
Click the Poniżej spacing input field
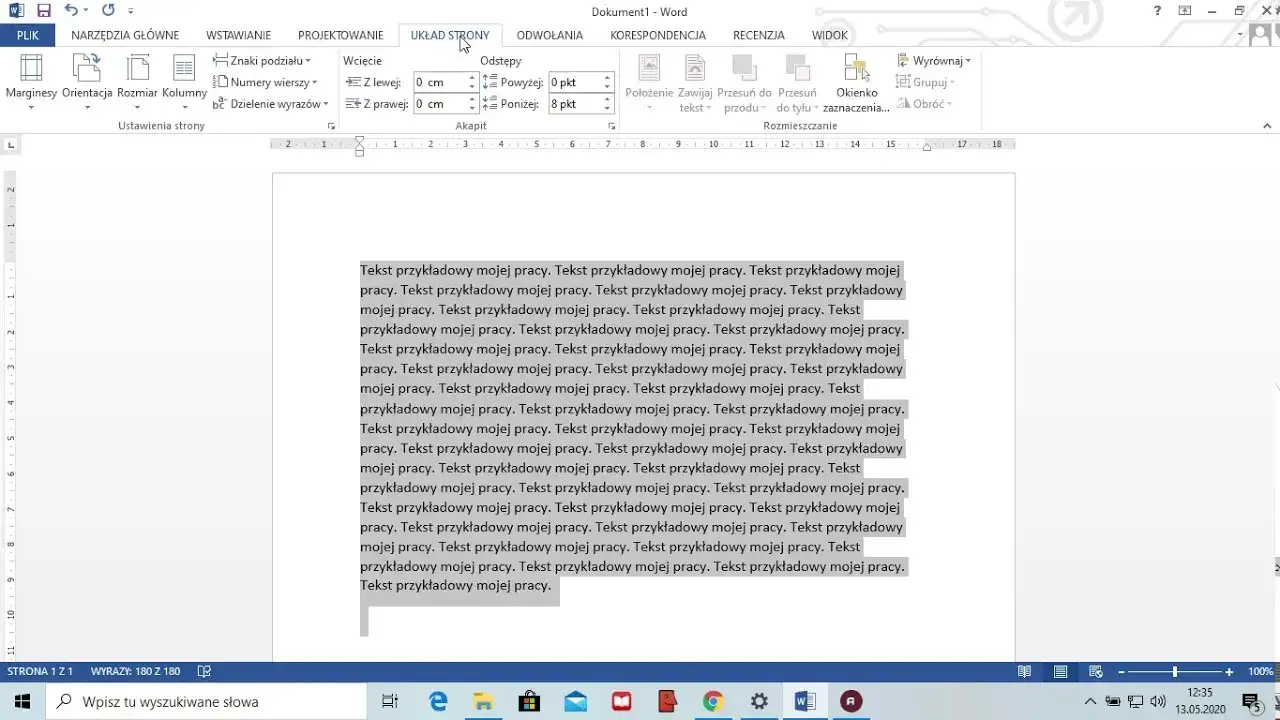point(572,103)
